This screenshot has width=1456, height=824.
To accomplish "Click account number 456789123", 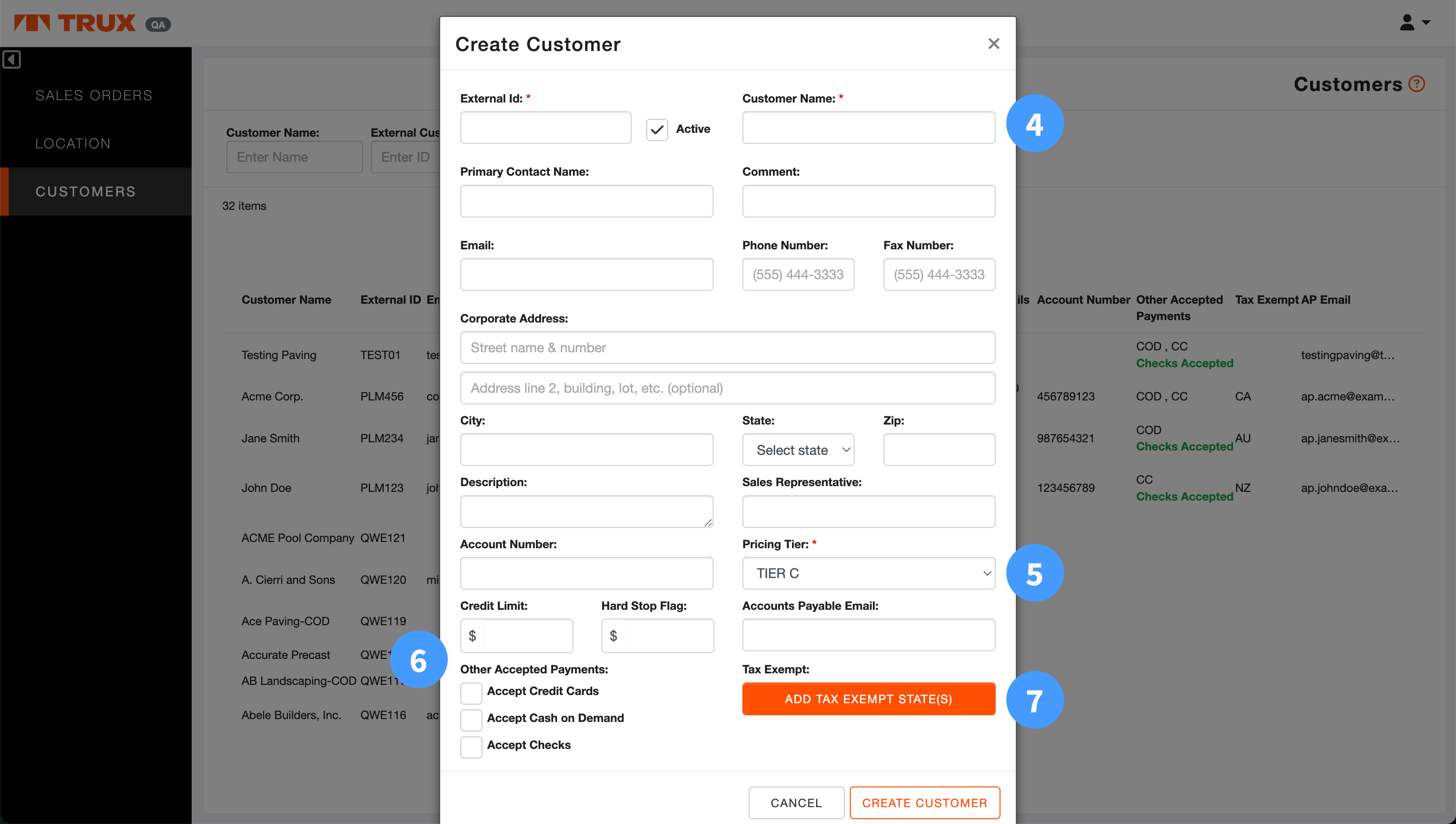I will click(x=1066, y=397).
